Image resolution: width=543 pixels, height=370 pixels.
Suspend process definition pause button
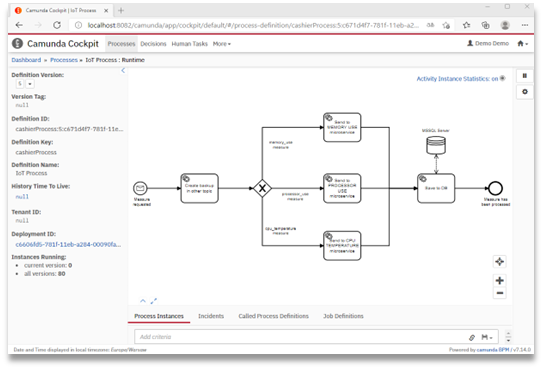(525, 76)
